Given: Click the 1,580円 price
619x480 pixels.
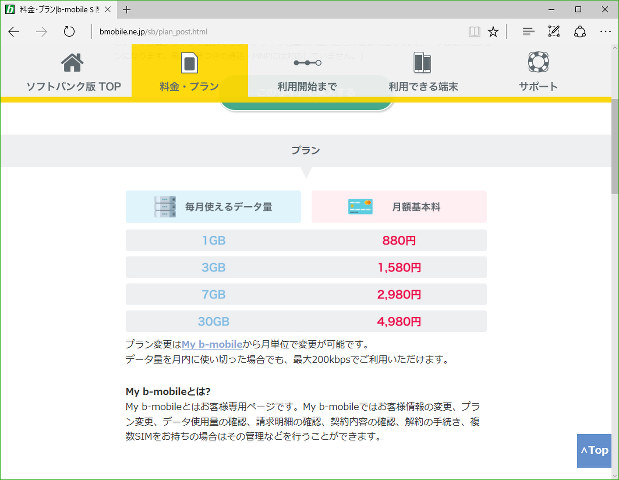Looking at the screenshot, I should 399,268.
